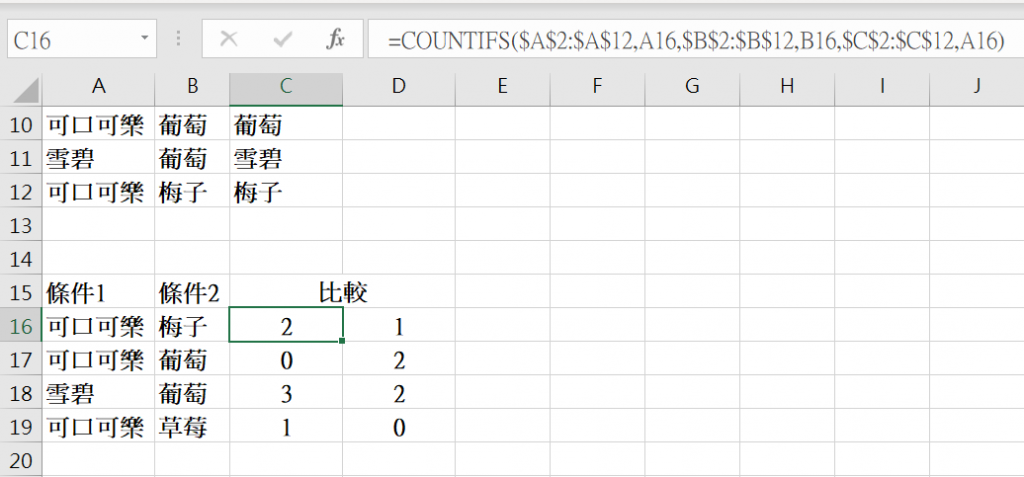Screen dimensions: 1024x477
Task: Select row 13 header
Action: tap(22, 225)
